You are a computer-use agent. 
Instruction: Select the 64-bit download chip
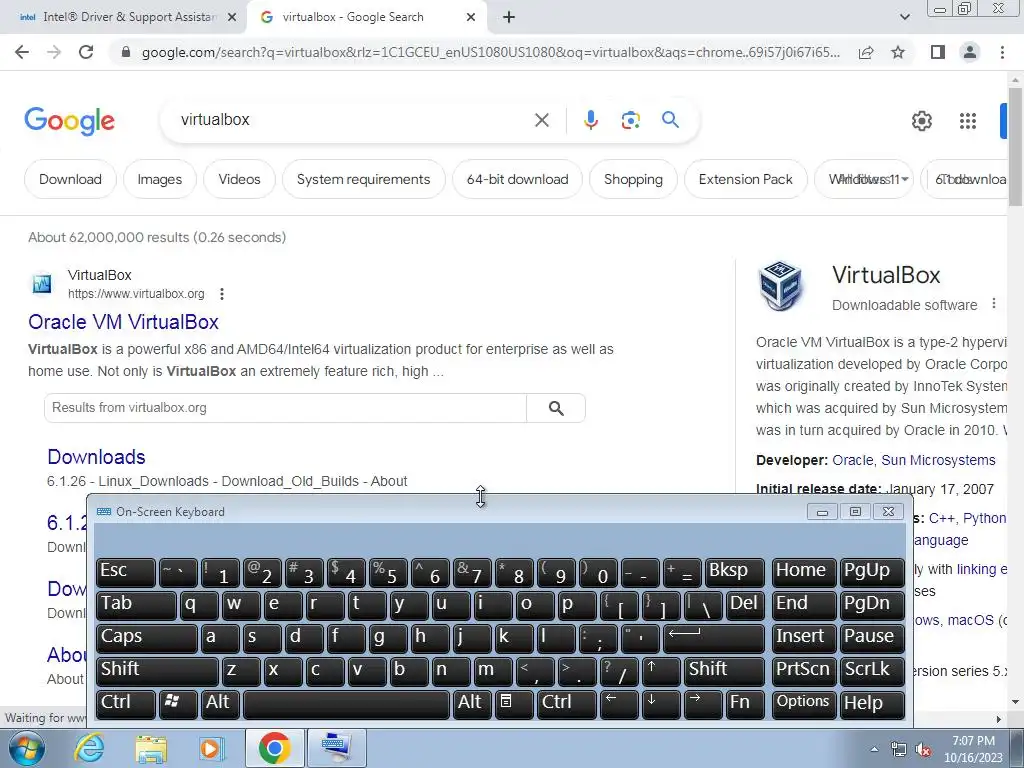coord(517,180)
